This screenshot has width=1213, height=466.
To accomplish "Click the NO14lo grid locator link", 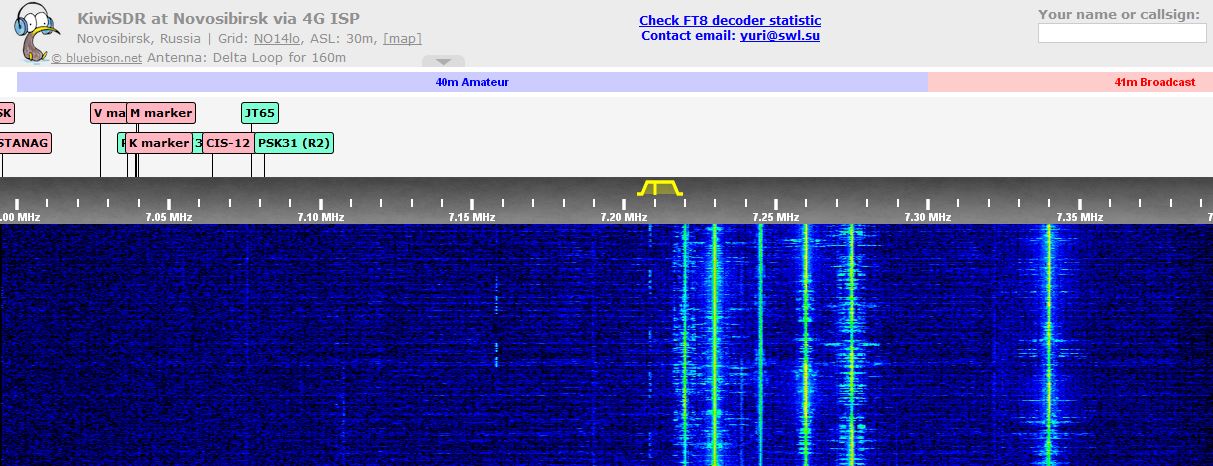I will pos(266,39).
